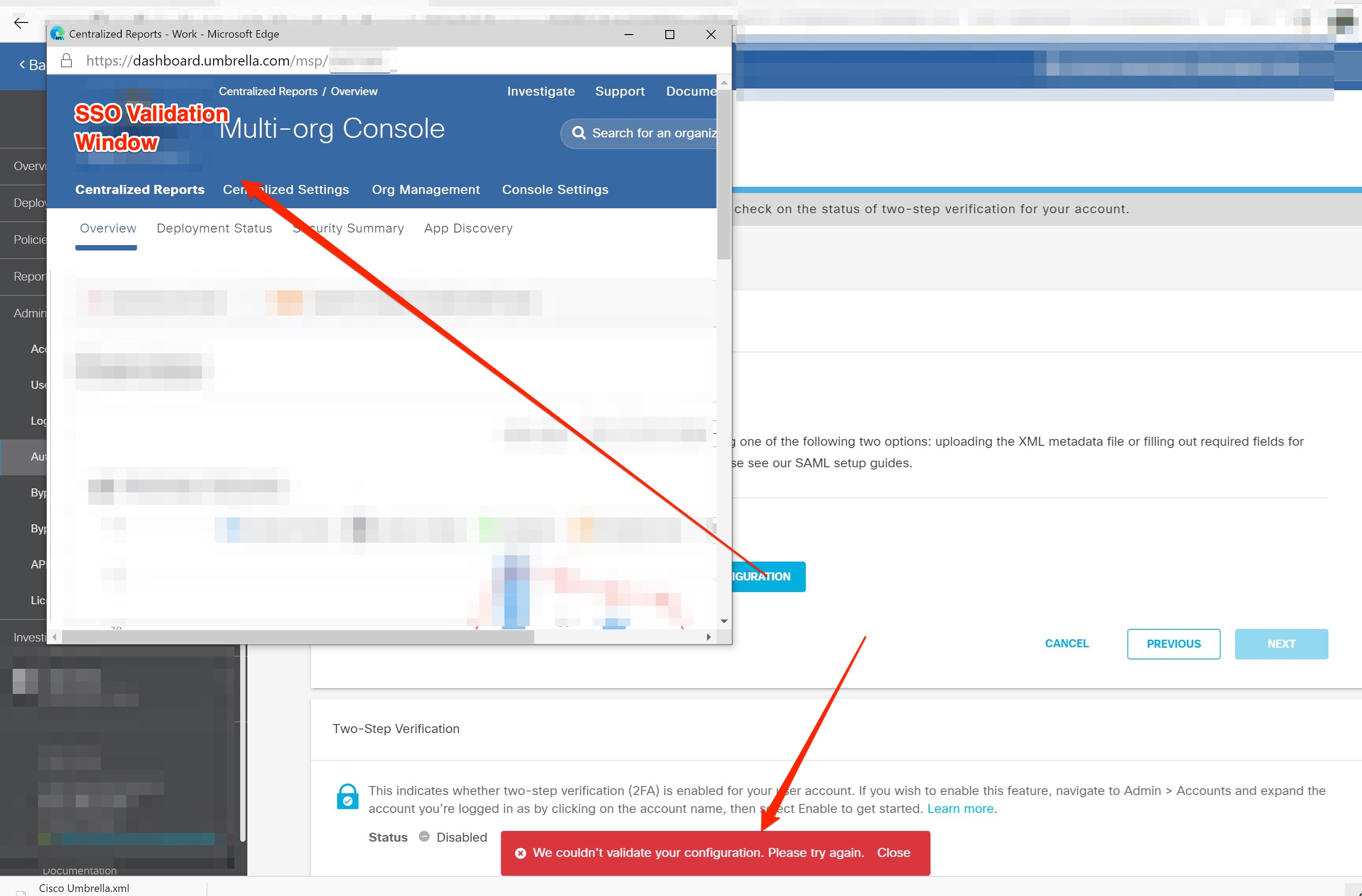Click the lock icon beside dashboard.umbrella.com URL
Viewport: 1362px width, 896px height.
tap(66, 61)
